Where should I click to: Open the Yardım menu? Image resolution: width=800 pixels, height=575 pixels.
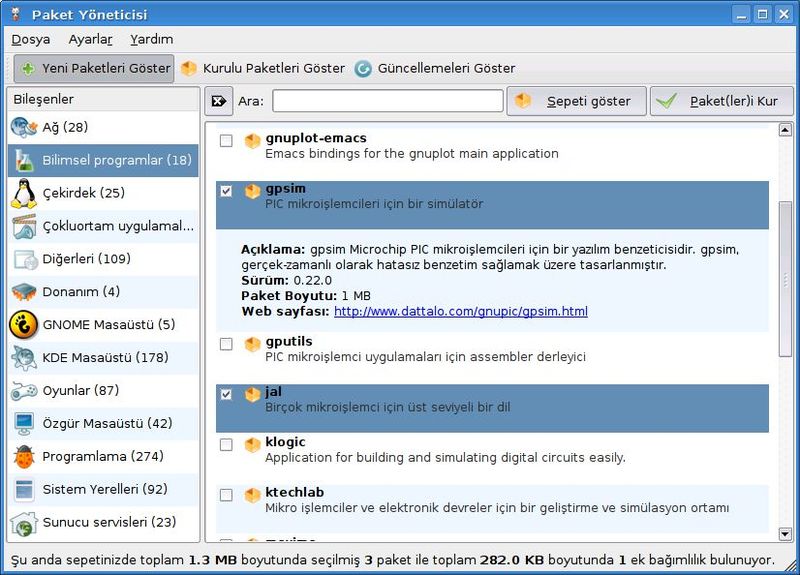[151, 39]
